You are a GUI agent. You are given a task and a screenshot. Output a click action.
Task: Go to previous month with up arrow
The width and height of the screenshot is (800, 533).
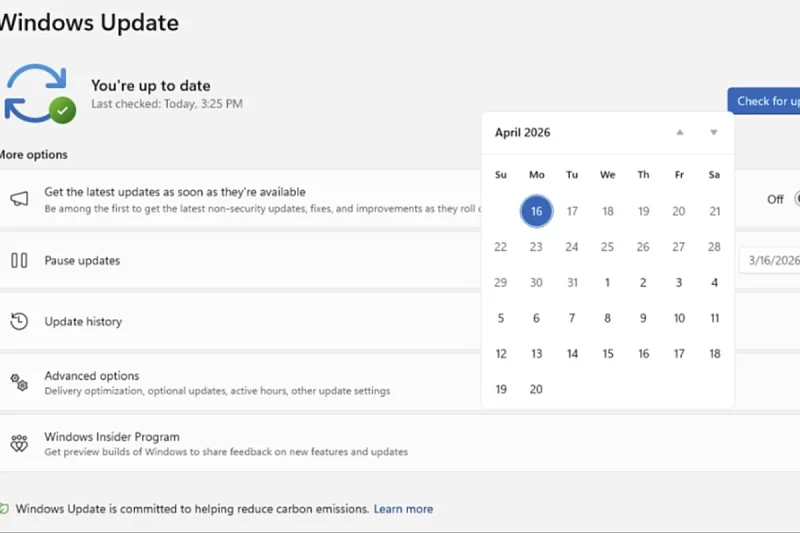[x=680, y=132]
